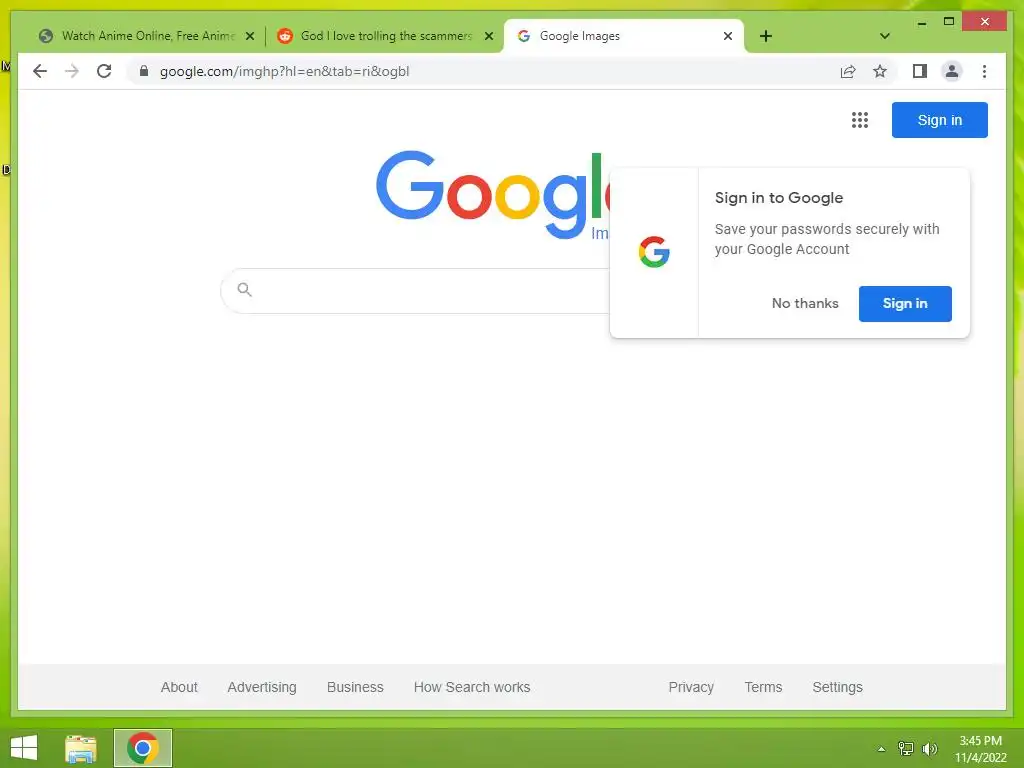Open the Business footer link
Viewport: 1024px width, 768px height.
[x=355, y=687]
